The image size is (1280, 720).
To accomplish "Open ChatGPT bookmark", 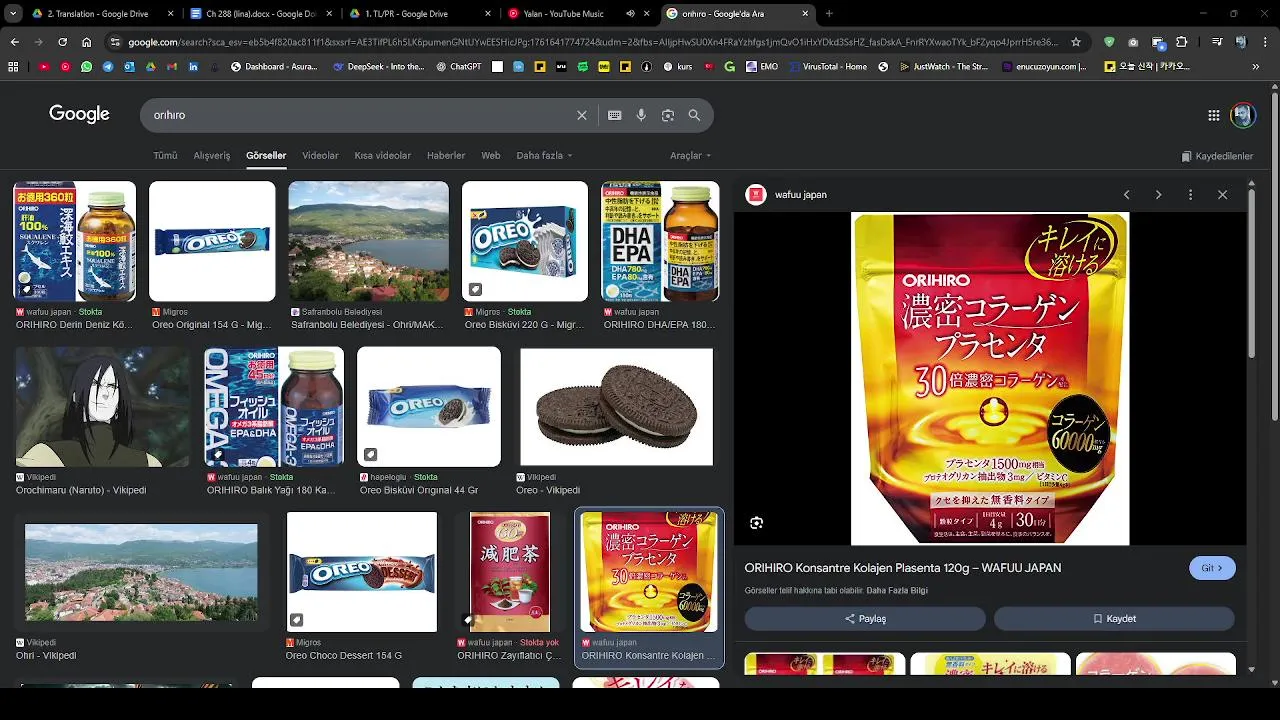I will click(x=459, y=67).
